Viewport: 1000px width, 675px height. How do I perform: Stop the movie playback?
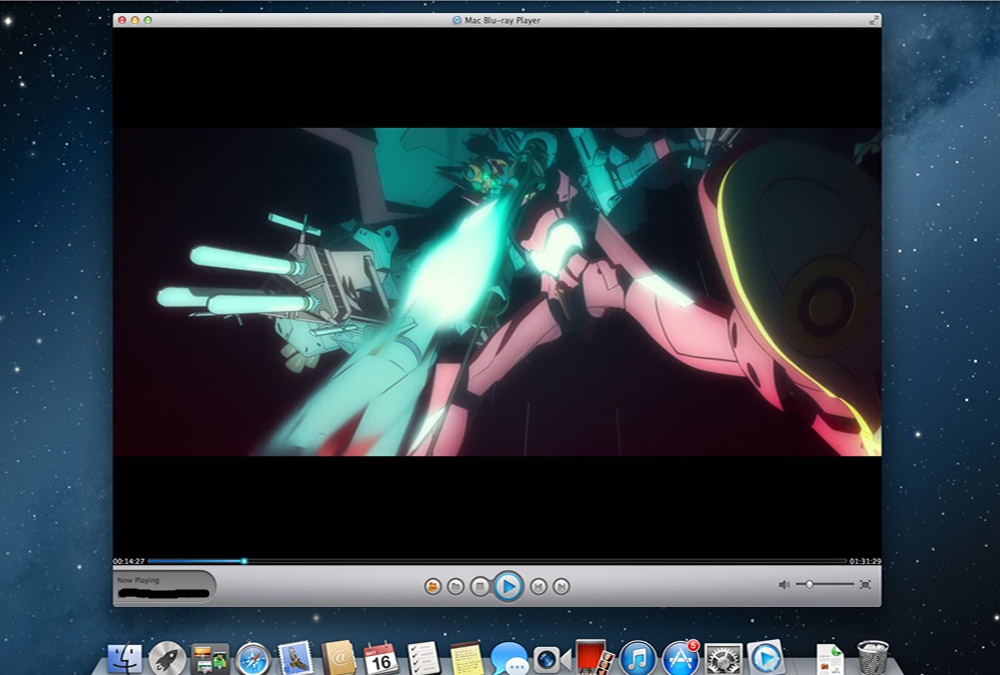tap(480, 586)
